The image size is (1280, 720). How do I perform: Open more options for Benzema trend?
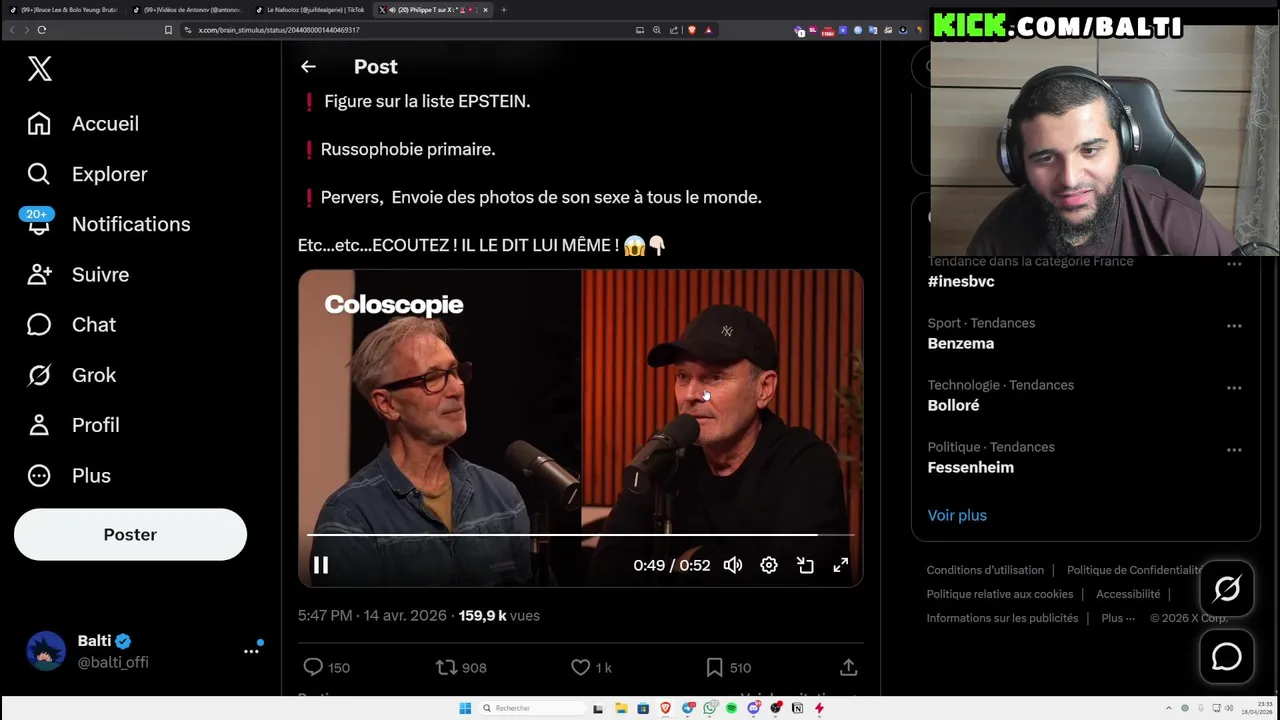[1234, 326]
